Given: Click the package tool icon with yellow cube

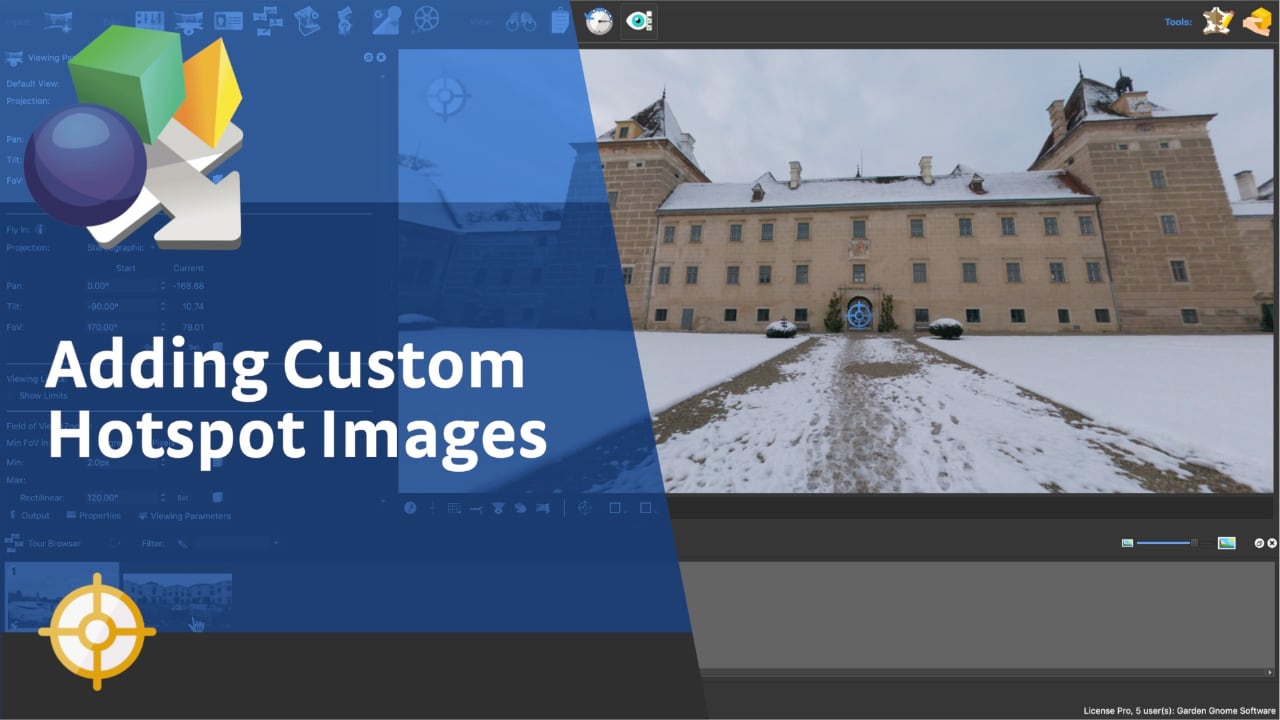Looking at the screenshot, I should (x=1256, y=21).
